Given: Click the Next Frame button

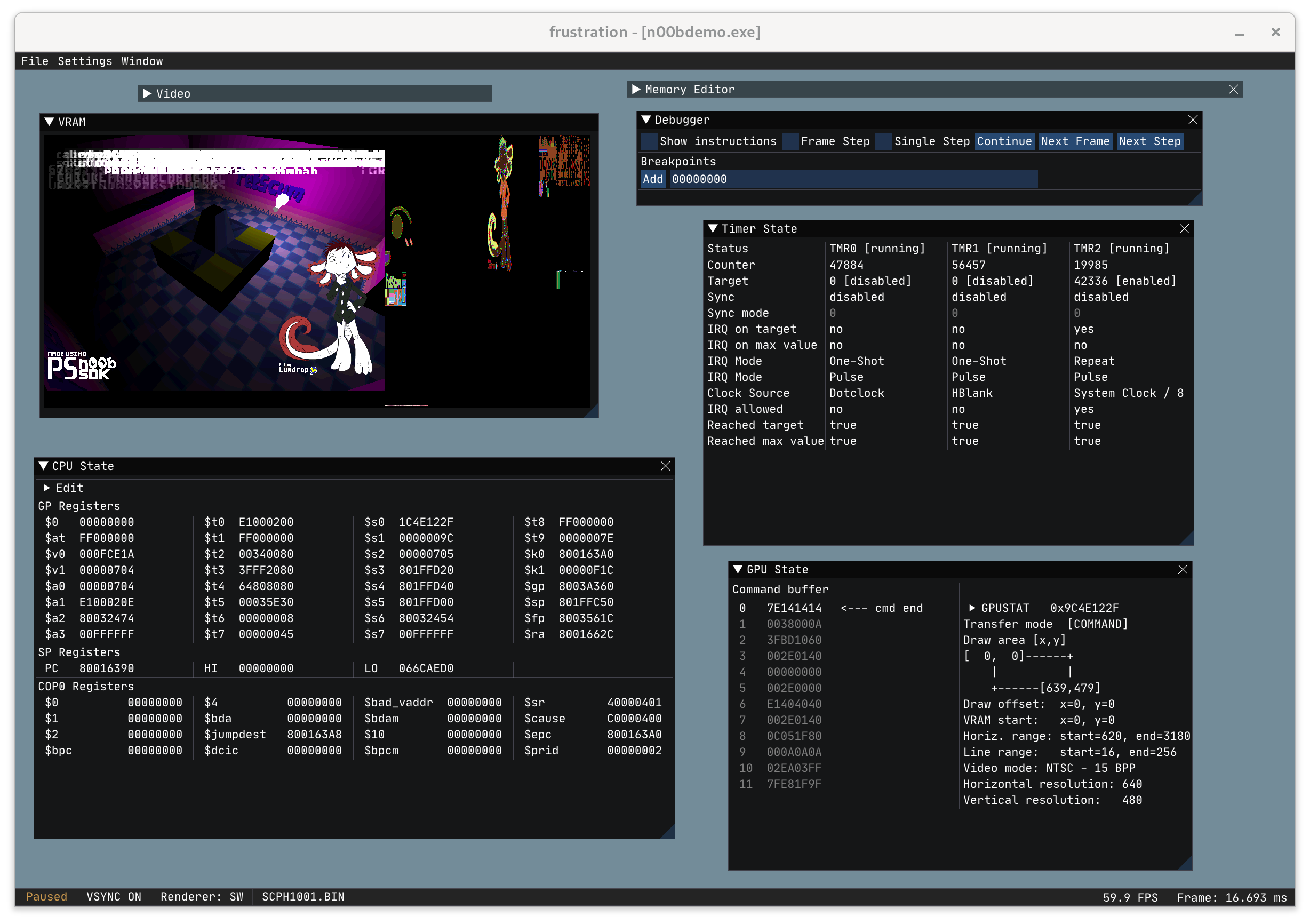Looking at the screenshot, I should (x=1074, y=141).
